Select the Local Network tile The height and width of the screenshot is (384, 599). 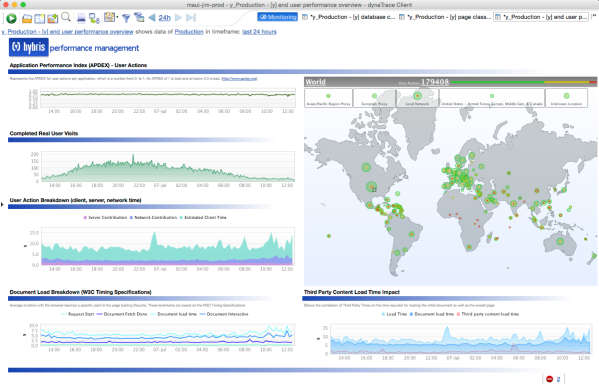[417, 98]
